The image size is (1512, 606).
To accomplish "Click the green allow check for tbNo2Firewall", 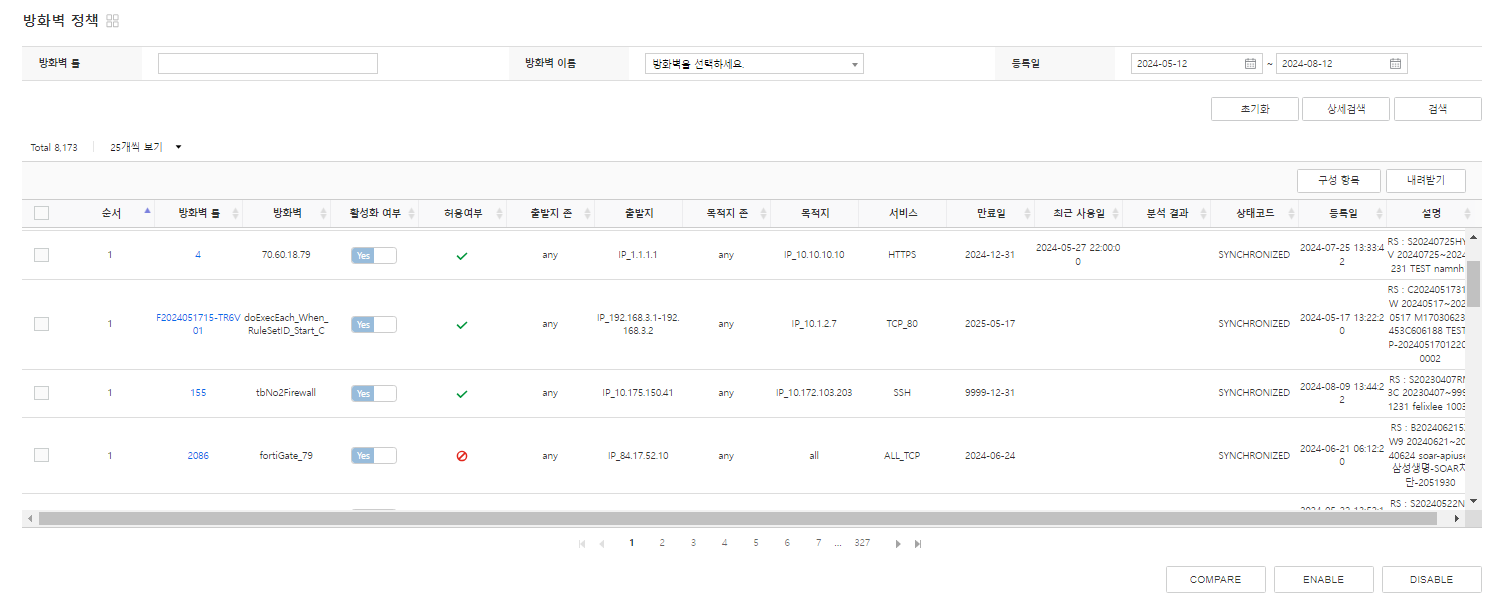I will point(462,394).
